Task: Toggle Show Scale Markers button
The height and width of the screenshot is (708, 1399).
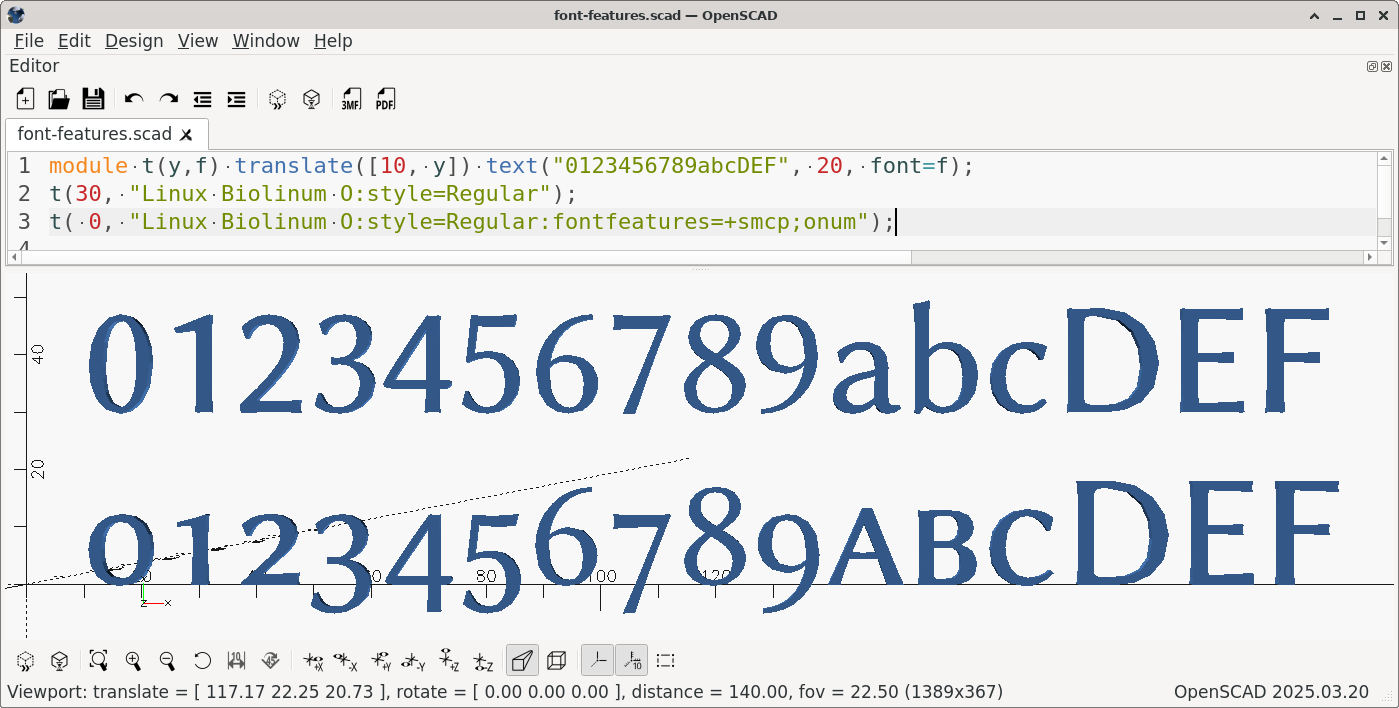Action: (x=631, y=660)
